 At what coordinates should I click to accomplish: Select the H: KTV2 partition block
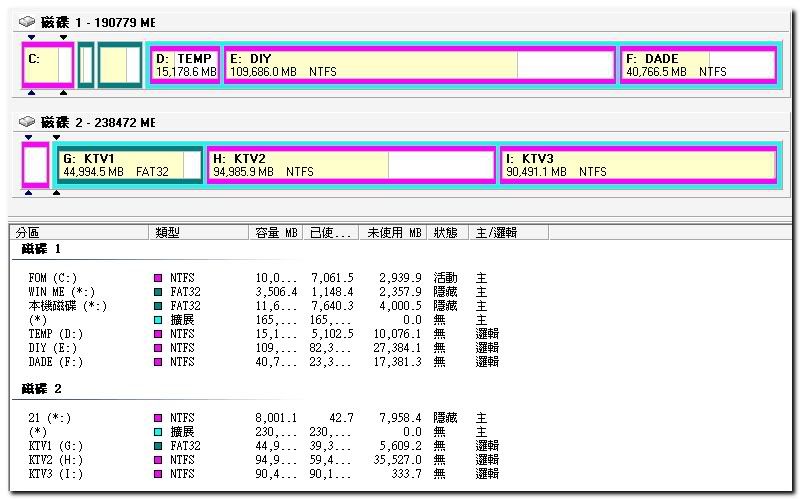tap(352, 165)
